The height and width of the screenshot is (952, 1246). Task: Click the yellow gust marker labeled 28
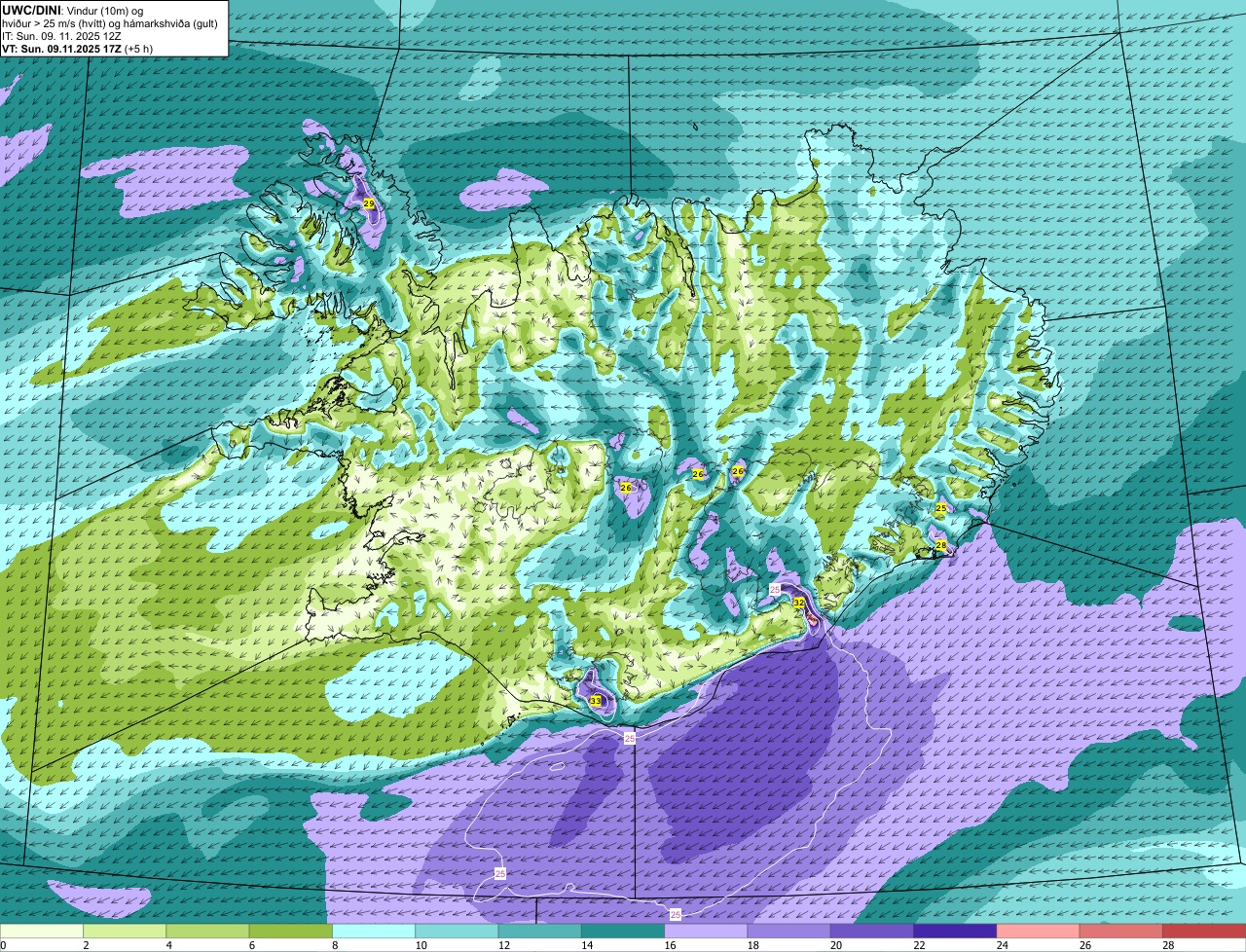[x=941, y=545]
